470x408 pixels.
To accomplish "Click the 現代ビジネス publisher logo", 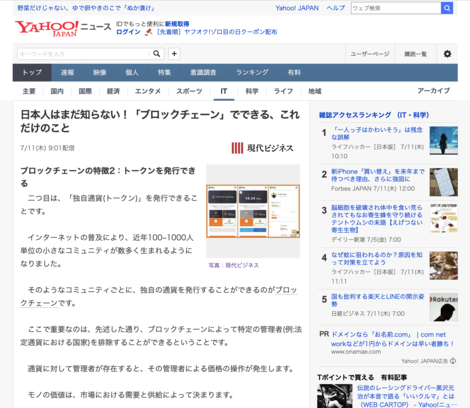I will 262,148.
